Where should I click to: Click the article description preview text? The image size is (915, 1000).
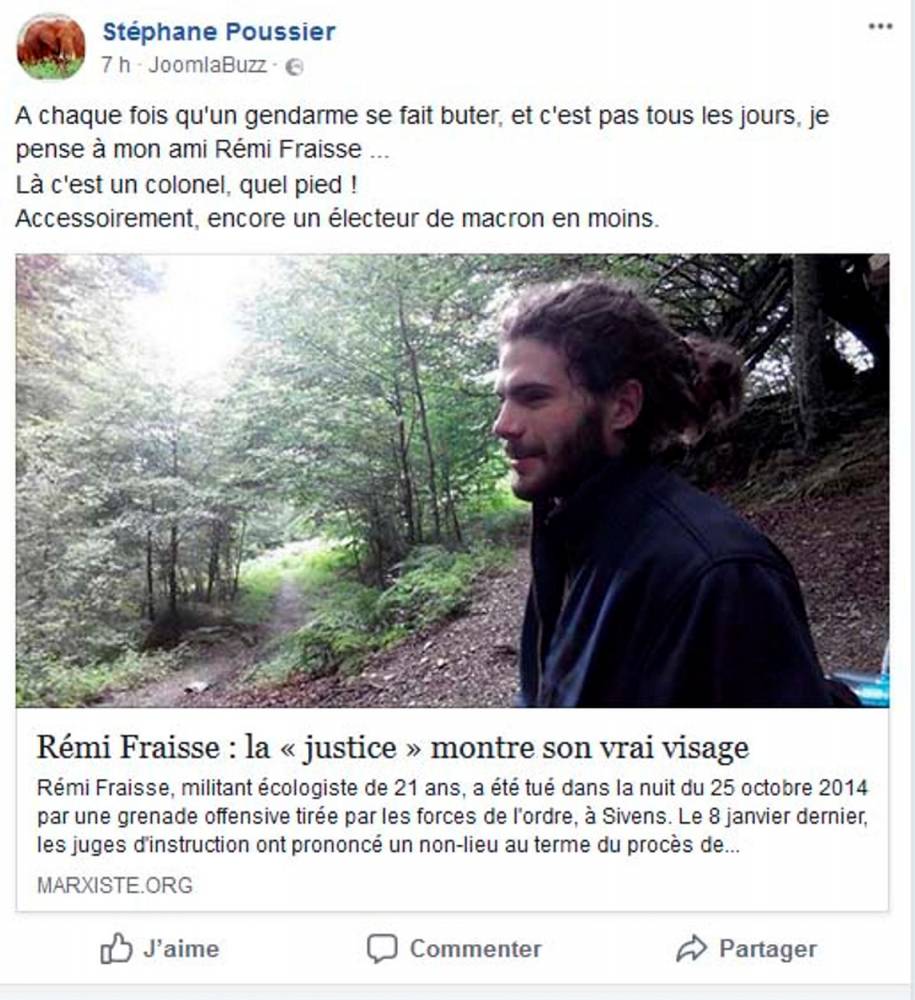click(x=452, y=816)
